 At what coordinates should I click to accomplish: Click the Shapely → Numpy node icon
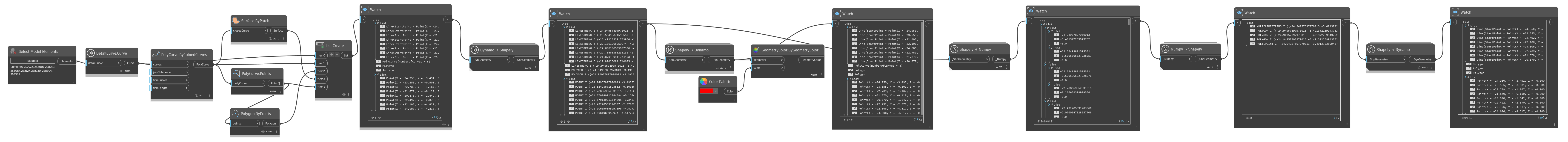click(954, 49)
